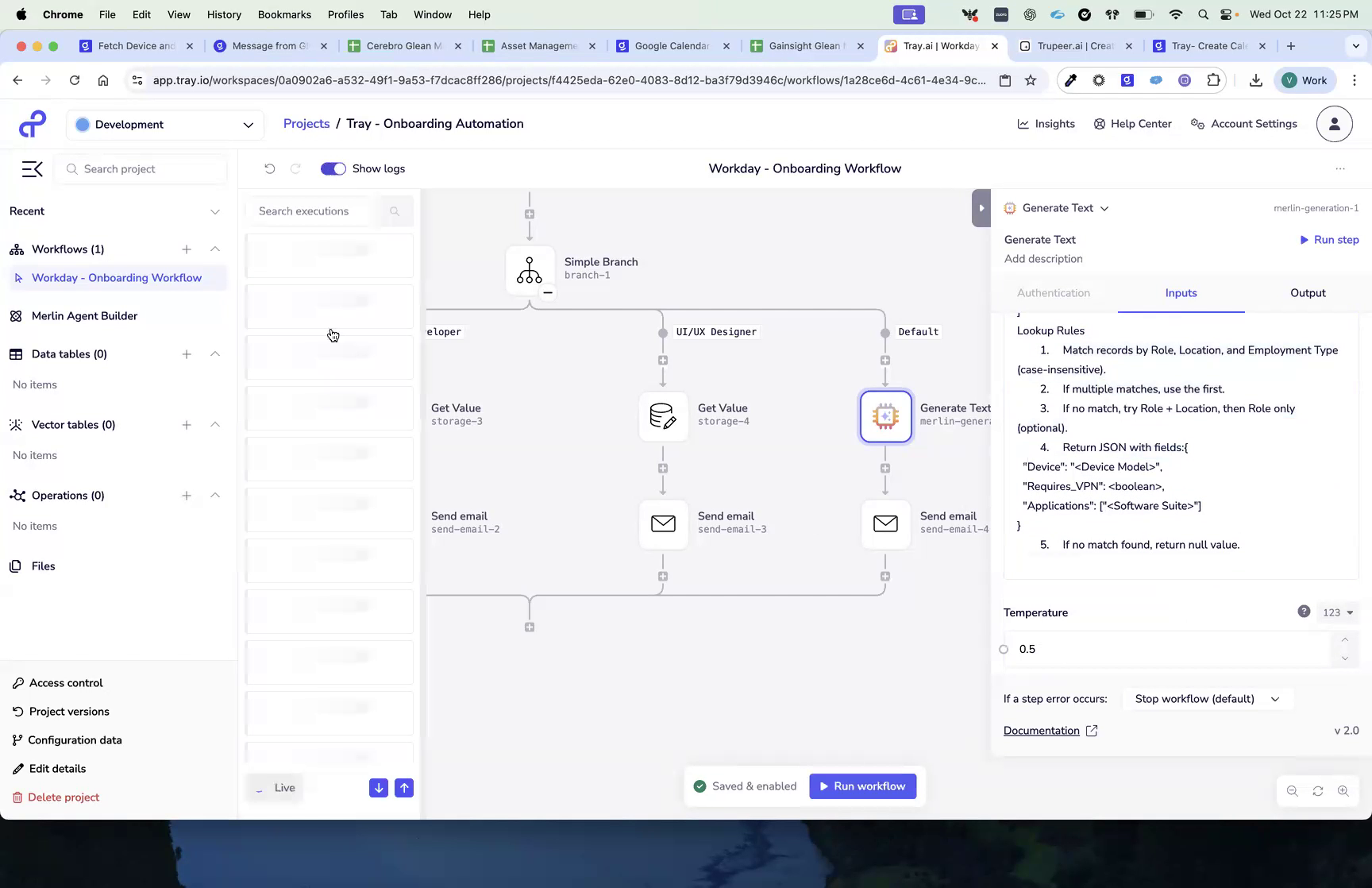Click the Run workflow button

(863, 786)
